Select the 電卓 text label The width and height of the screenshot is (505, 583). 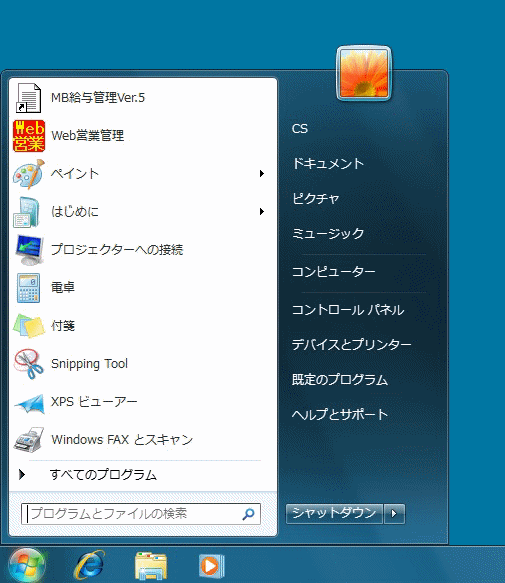click(63, 287)
